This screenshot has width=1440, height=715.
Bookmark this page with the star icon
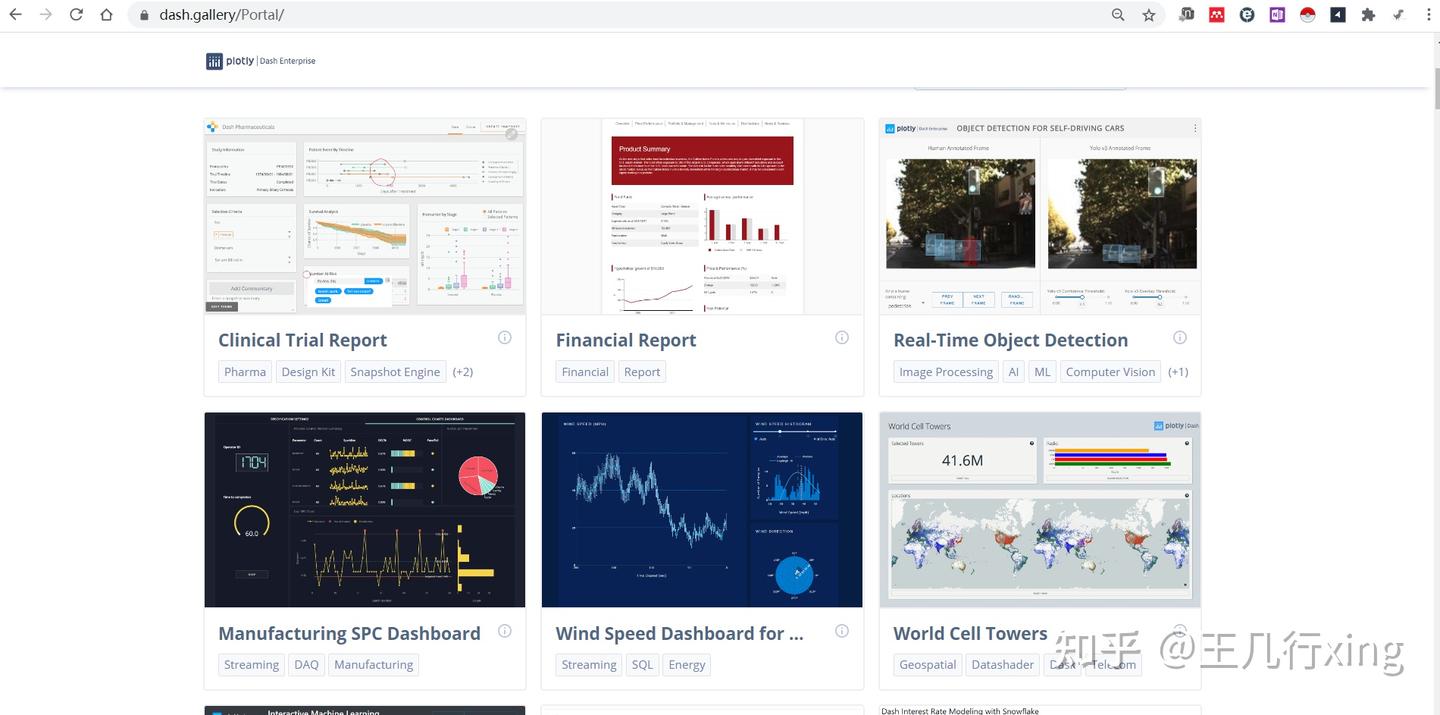[x=1149, y=15]
